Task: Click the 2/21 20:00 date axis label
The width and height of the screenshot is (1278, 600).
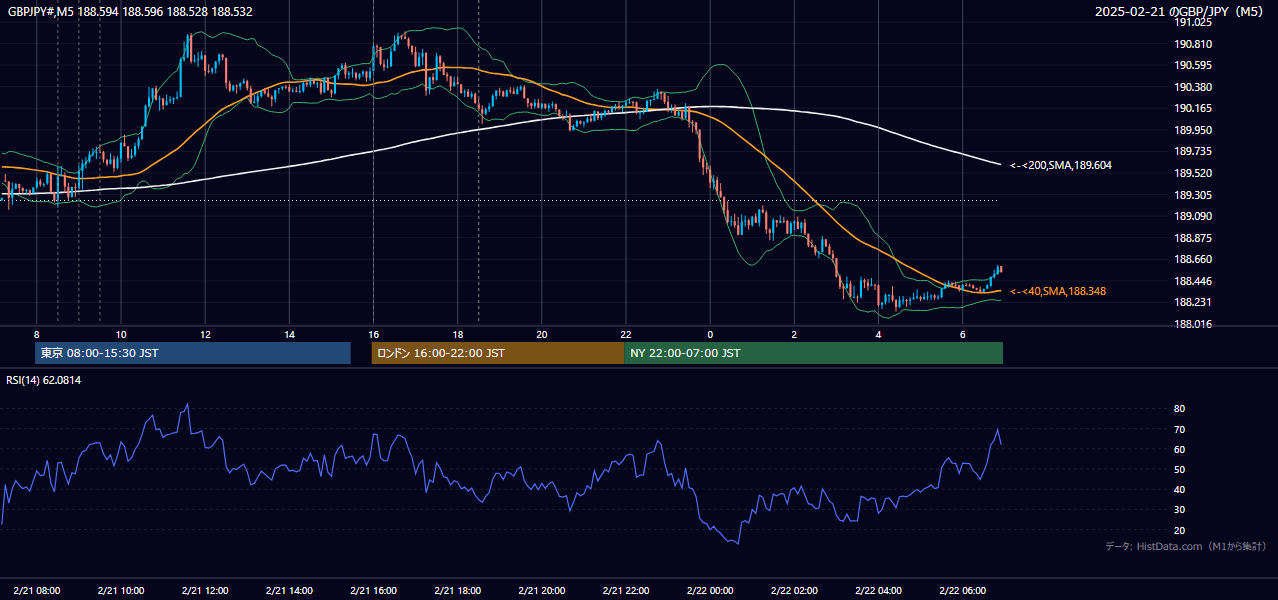Action: [542, 590]
